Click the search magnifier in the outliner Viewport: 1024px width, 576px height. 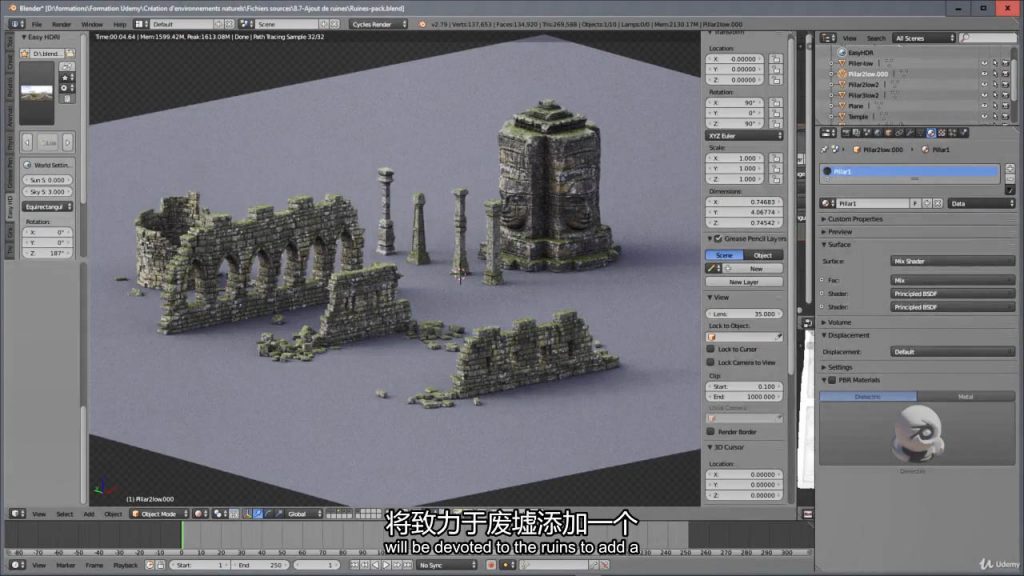coord(965,38)
